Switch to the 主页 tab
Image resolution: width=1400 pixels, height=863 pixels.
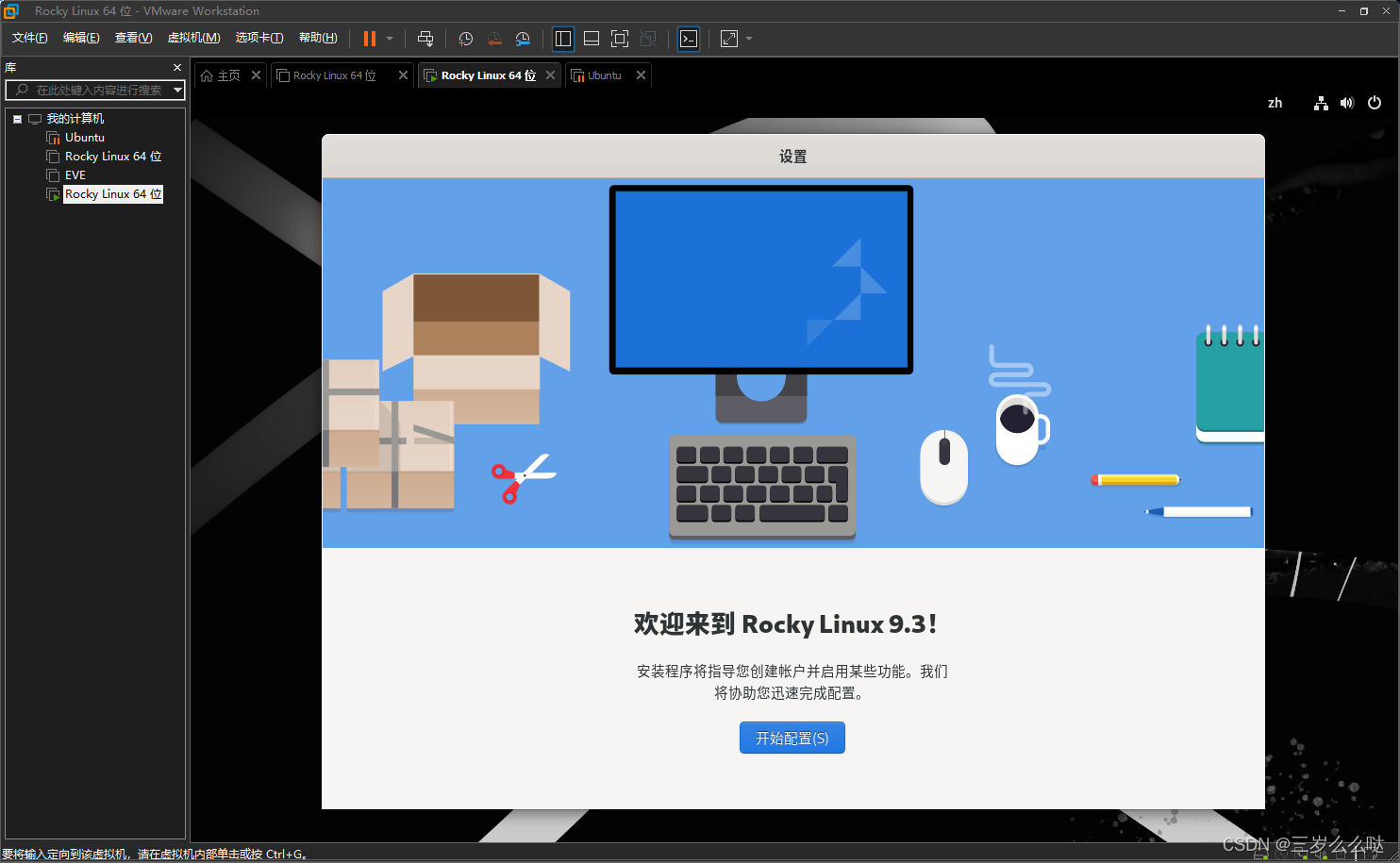tap(229, 75)
